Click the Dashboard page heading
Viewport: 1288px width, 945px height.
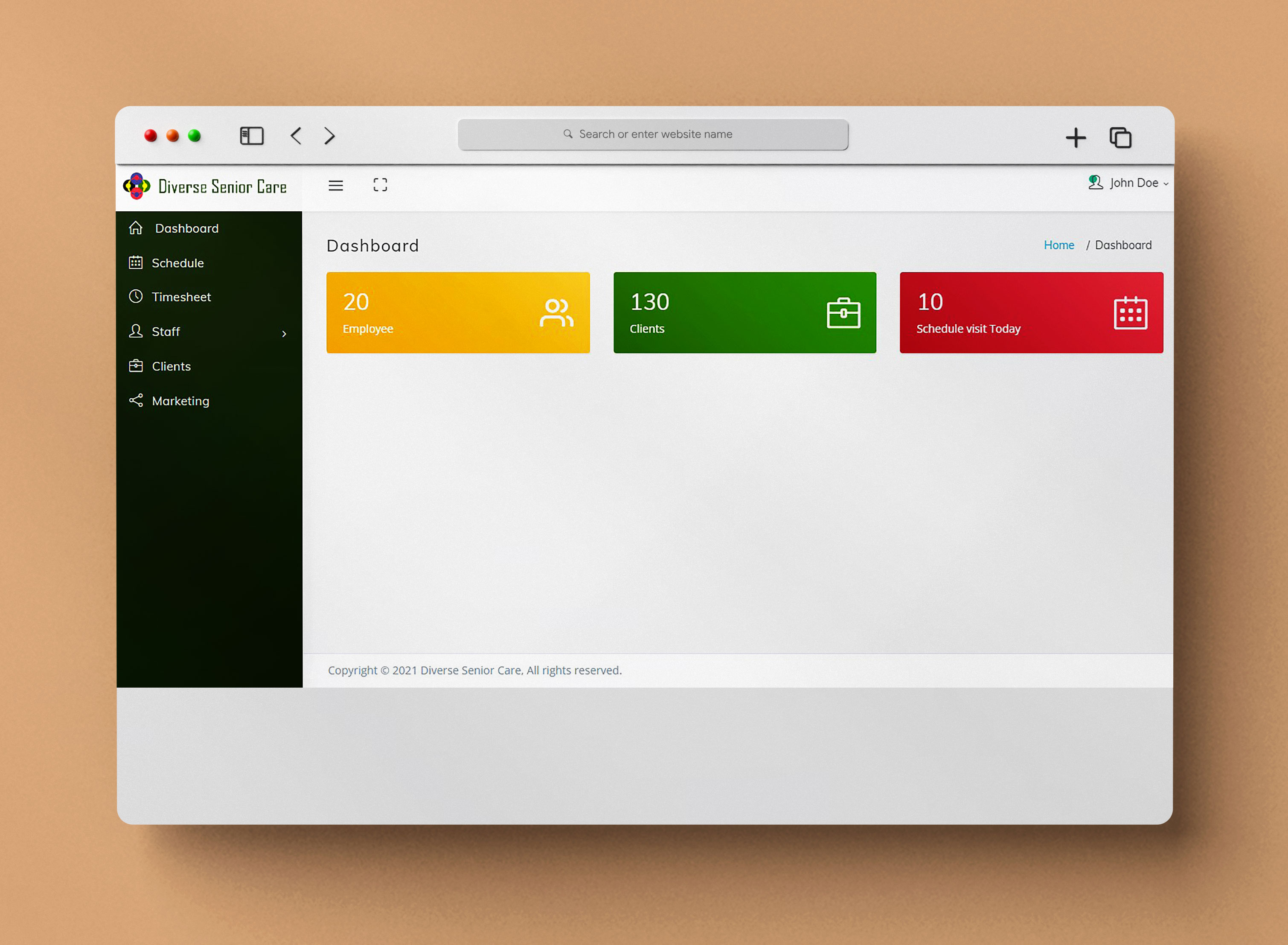point(373,246)
